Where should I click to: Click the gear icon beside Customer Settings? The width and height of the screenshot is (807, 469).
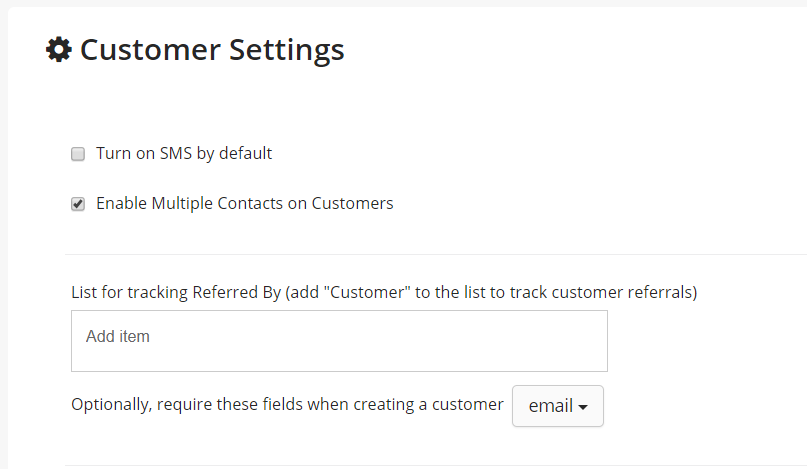pyautogui.click(x=59, y=49)
